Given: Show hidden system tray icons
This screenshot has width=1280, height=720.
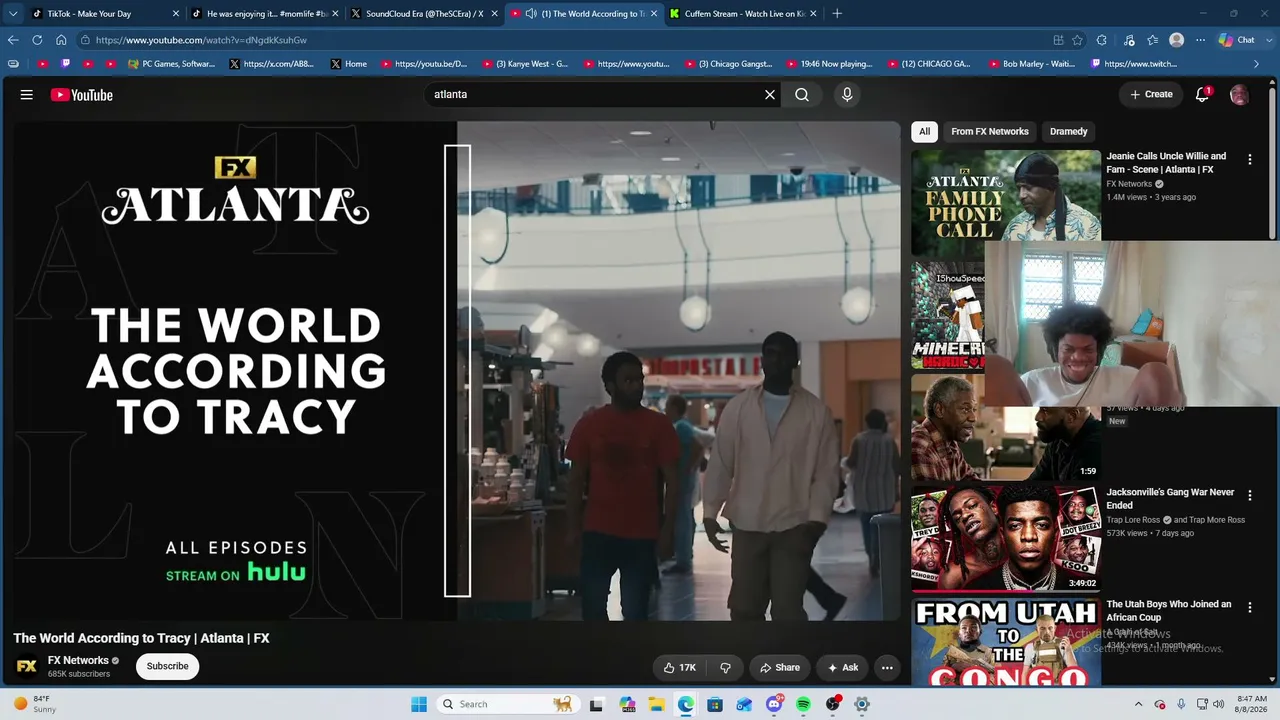Looking at the screenshot, I should tap(1138, 704).
